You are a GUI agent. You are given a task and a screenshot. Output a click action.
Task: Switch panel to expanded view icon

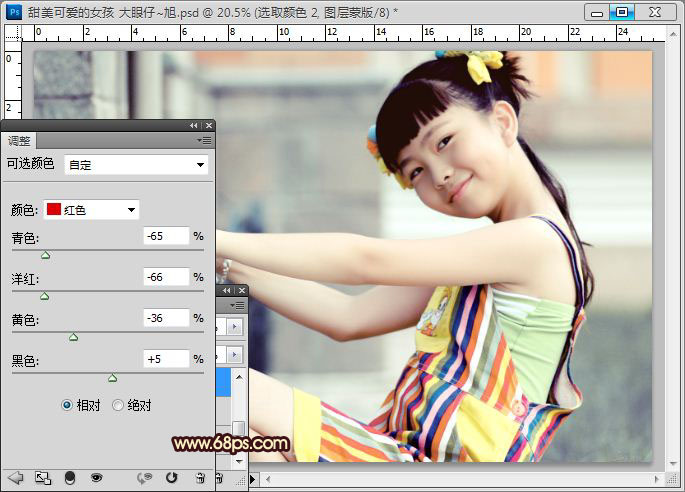point(43,479)
